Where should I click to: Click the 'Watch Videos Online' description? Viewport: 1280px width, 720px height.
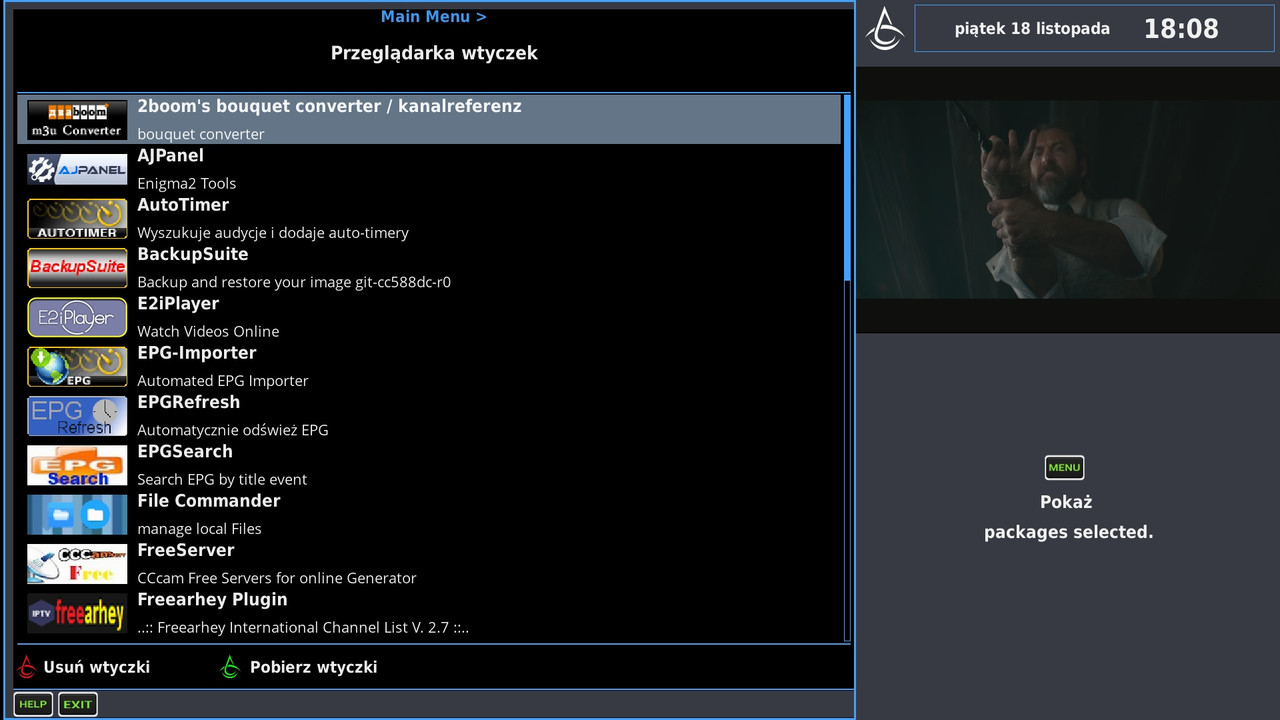[x=208, y=331]
